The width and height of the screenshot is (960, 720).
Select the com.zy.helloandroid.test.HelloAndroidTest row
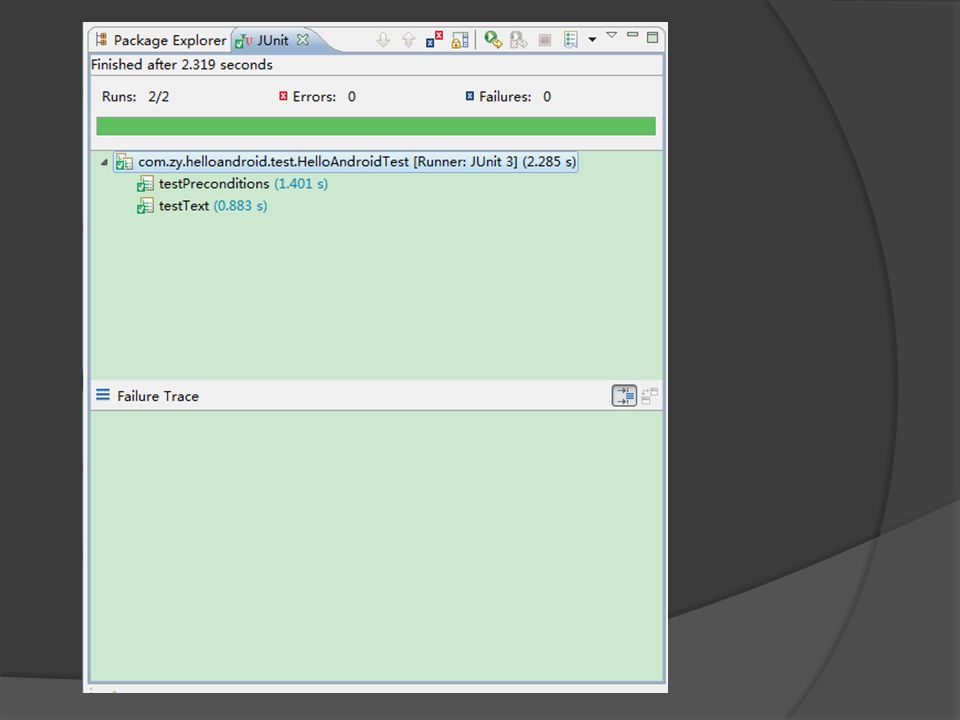pos(346,162)
